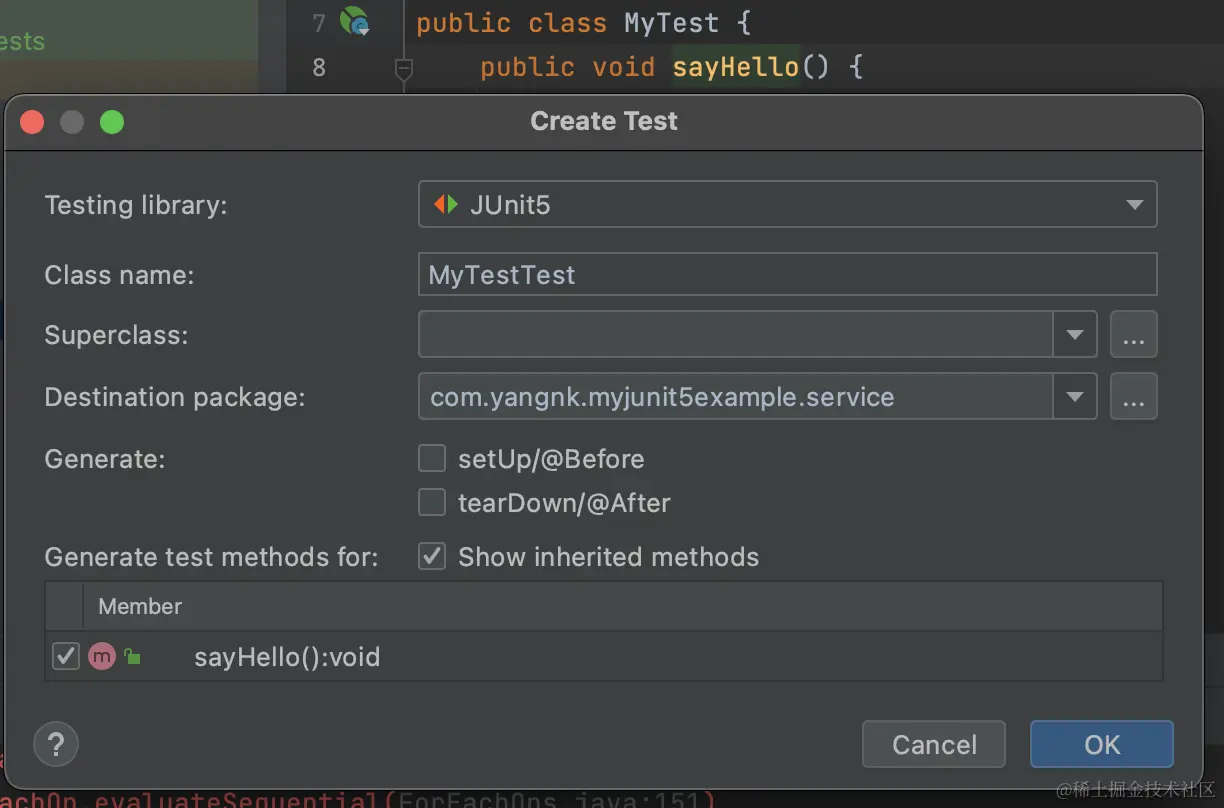
Task: Click the Superclass text field
Action: 736,335
